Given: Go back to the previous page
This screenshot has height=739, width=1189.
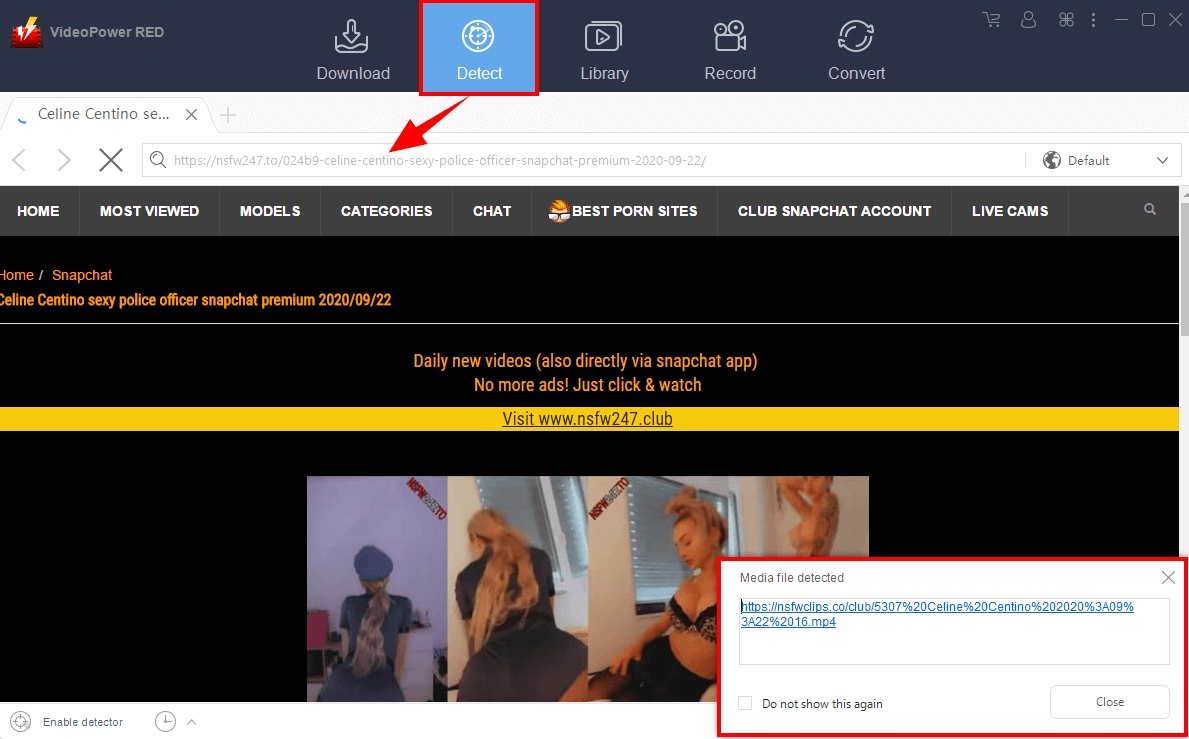Looking at the screenshot, I should [x=20, y=160].
